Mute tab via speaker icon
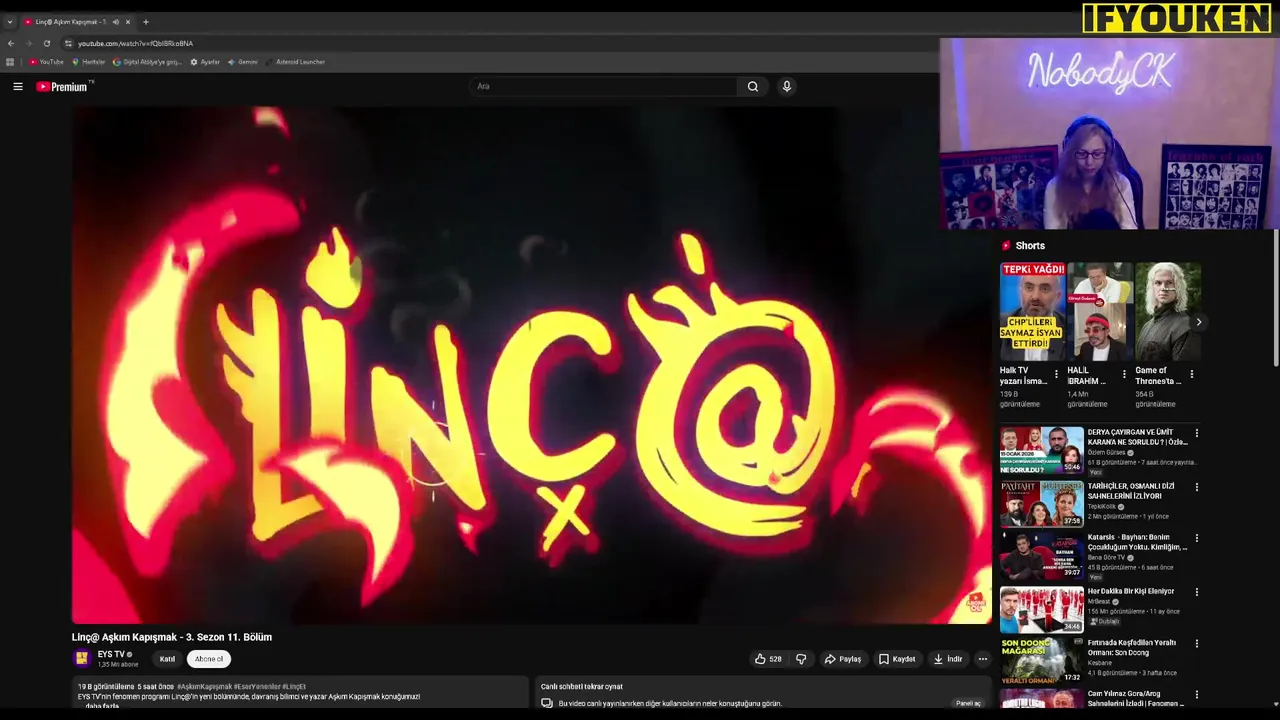The height and width of the screenshot is (720, 1280). [115, 22]
